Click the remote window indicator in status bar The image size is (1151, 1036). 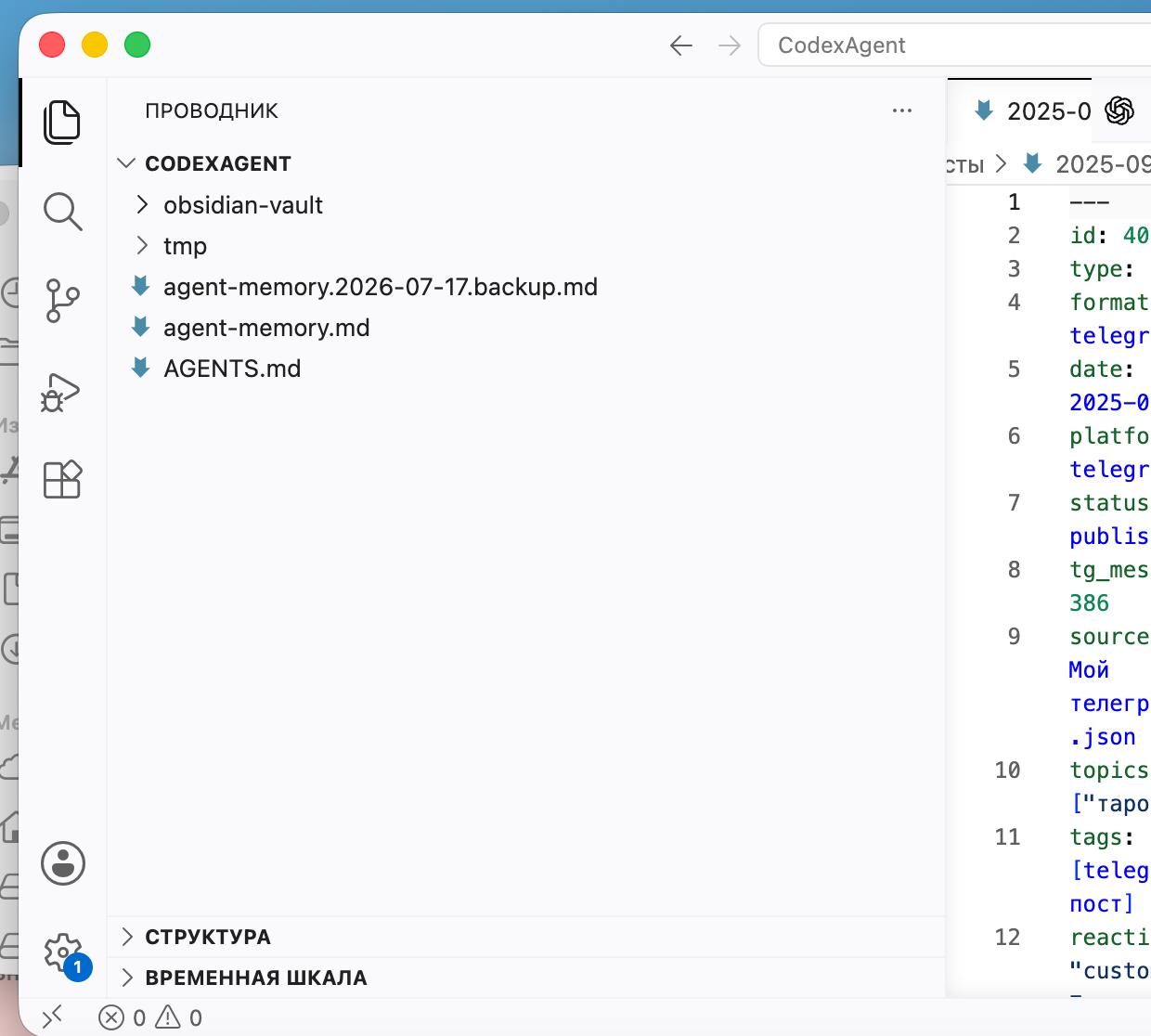52,1017
